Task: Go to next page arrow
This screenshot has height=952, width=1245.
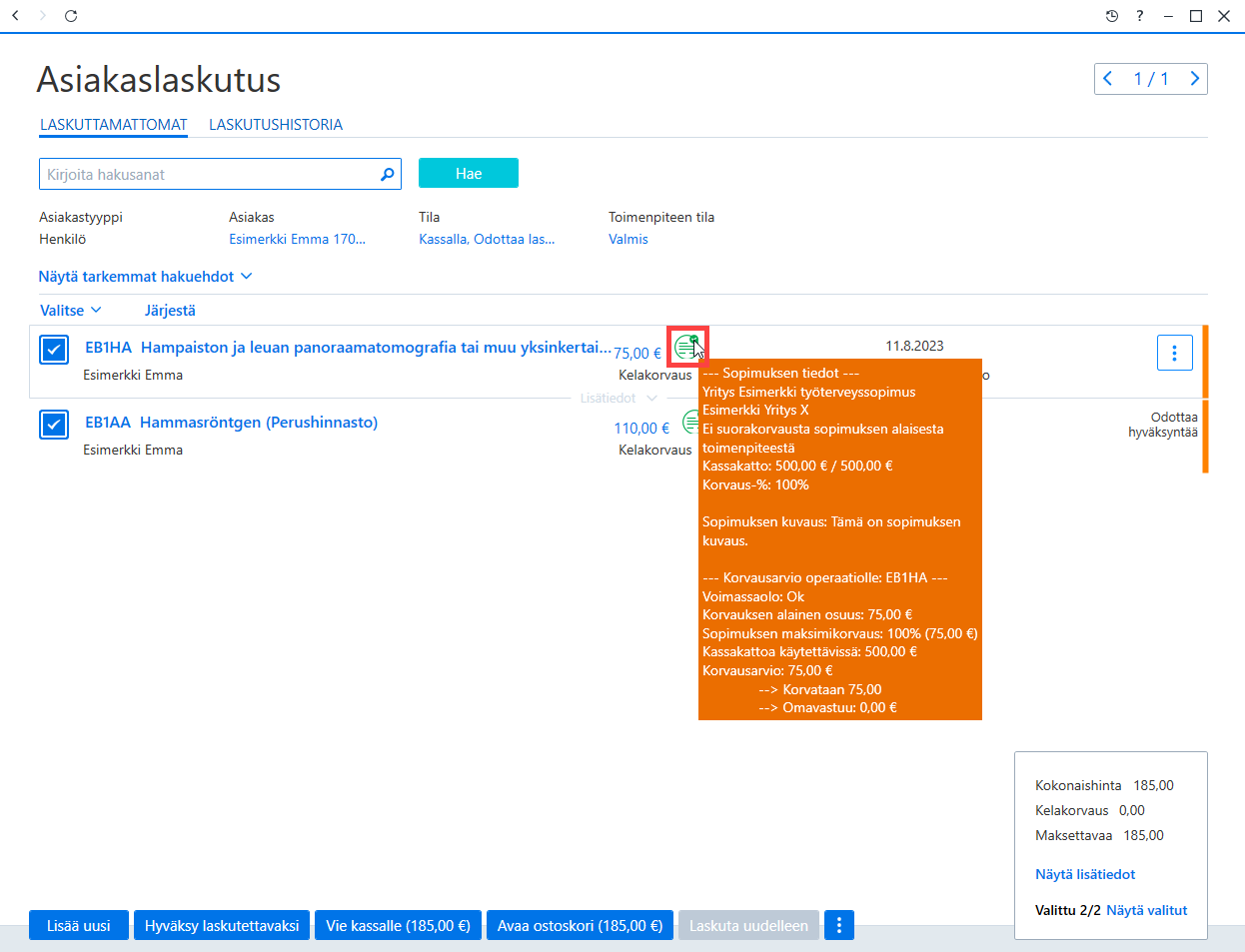Action: [x=1194, y=79]
